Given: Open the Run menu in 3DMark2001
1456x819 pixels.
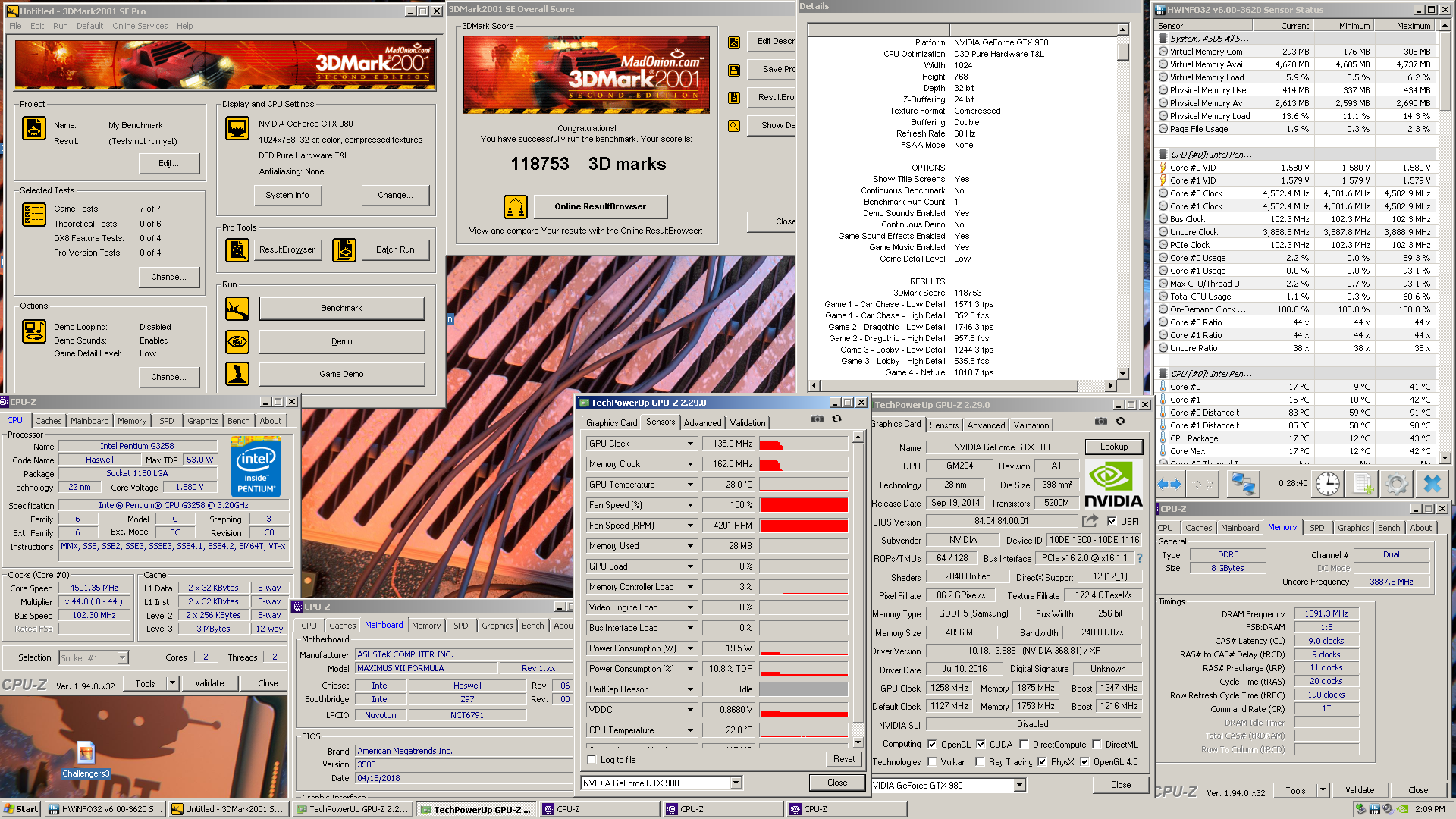Looking at the screenshot, I should (x=60, y=26).
